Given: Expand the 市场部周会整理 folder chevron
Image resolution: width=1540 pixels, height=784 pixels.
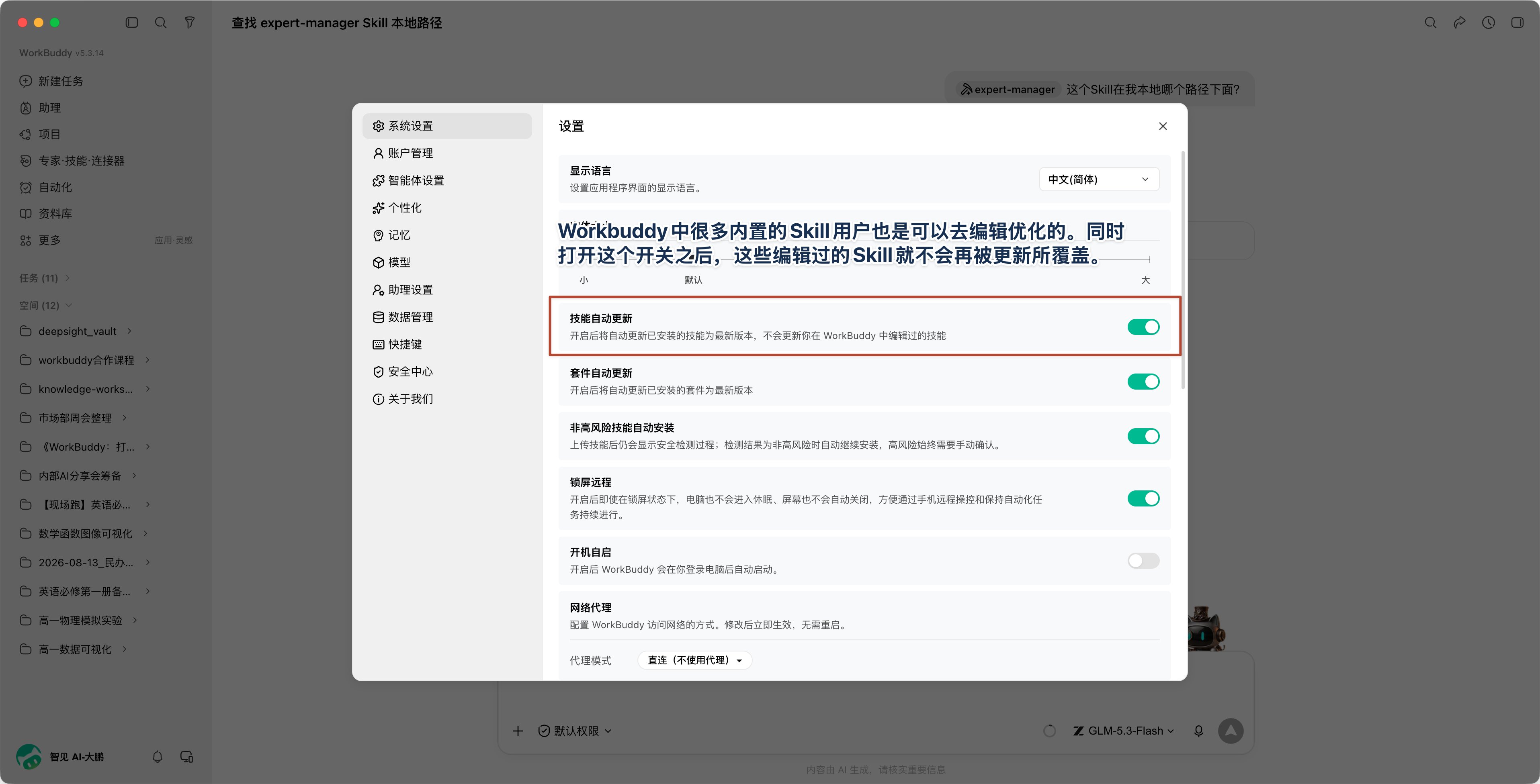Looking at the screenshot, I should [x=124, y=418].
